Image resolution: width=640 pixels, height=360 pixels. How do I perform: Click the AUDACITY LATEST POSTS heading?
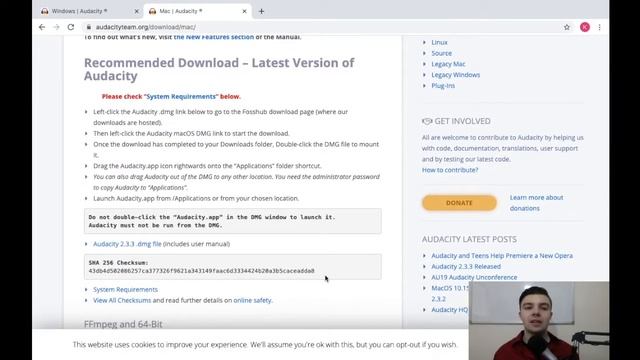469,239
